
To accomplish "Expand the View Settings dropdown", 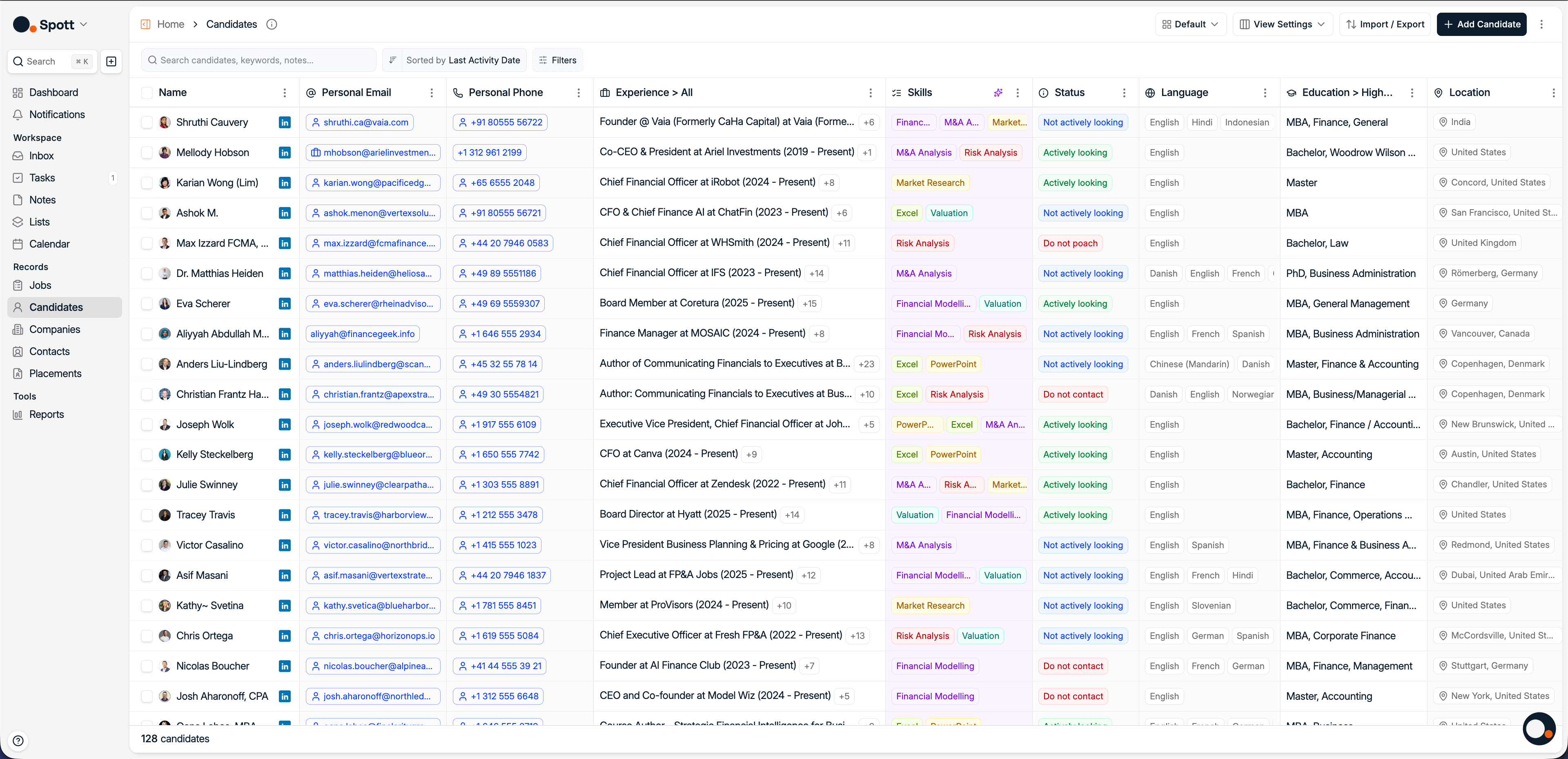I will (x=1282, y=24).
